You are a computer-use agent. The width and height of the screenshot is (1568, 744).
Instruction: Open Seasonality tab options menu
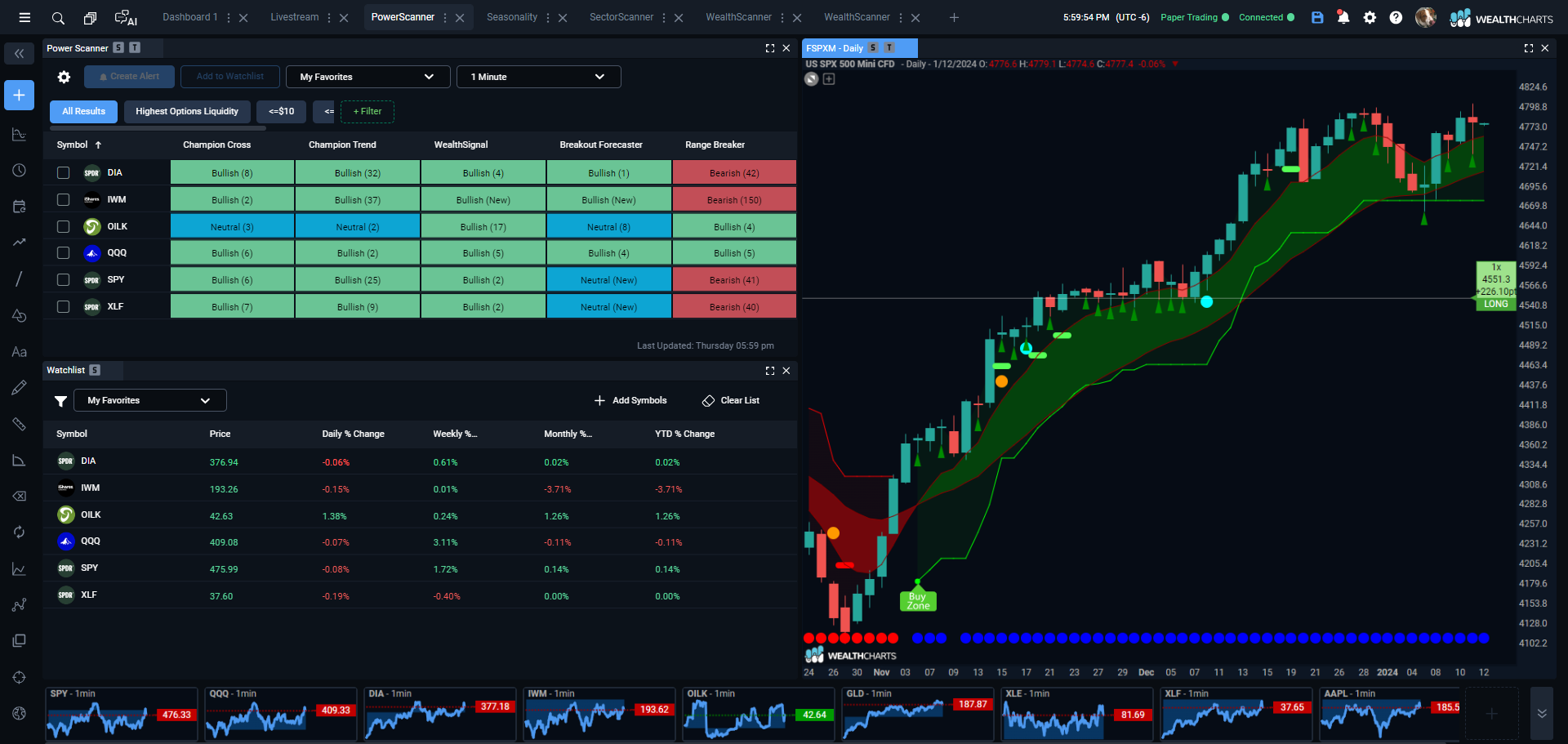click(x=548, y=17)
